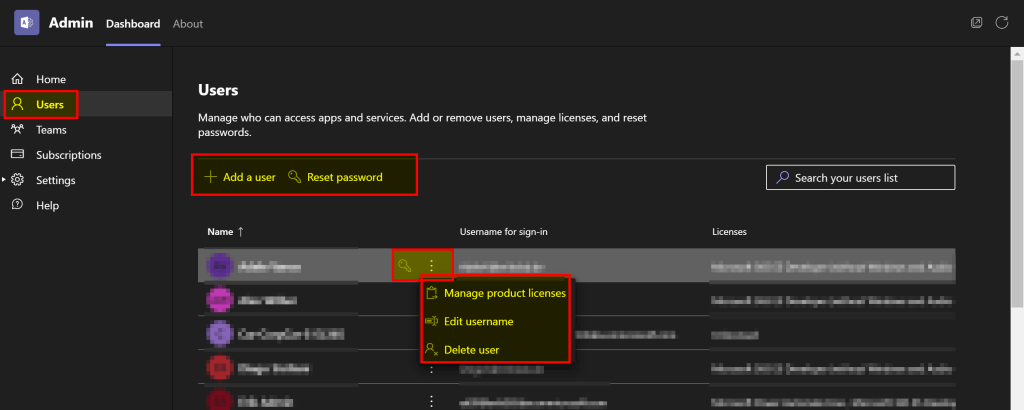Click the Admin app logo icon

tap(26, 23)
